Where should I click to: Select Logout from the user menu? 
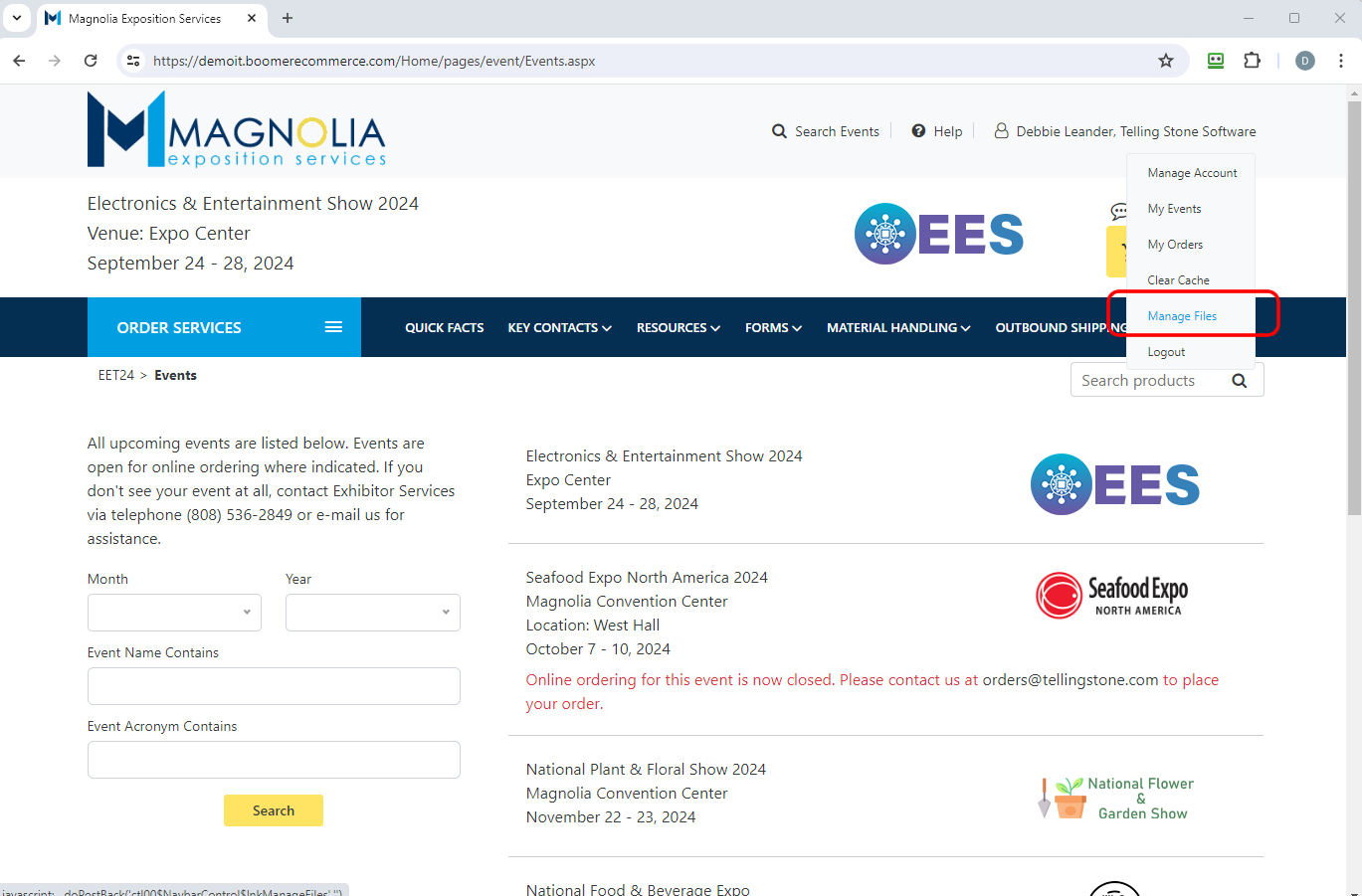pos(1166,352)
